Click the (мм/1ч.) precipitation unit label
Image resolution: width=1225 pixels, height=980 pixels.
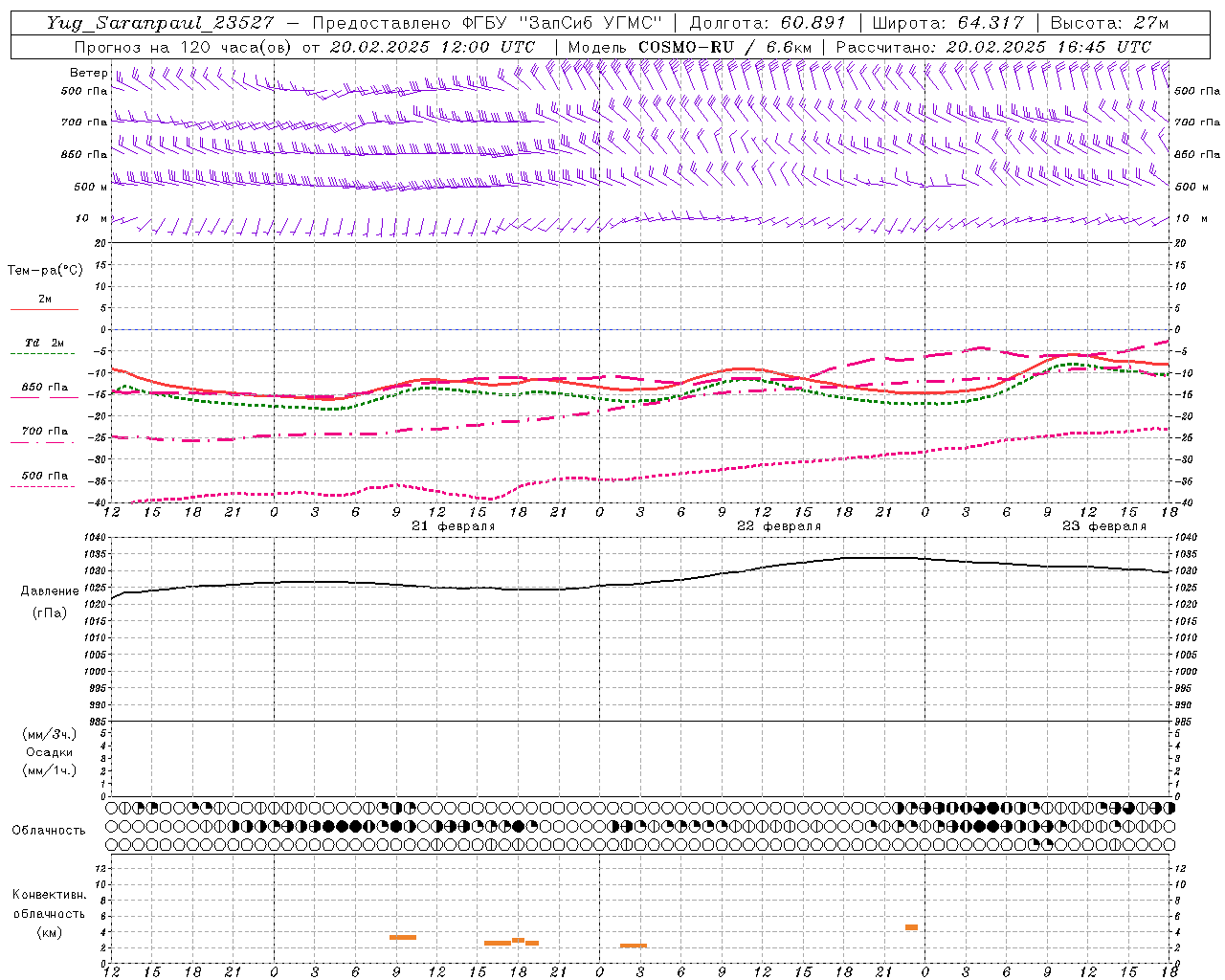(50, 770)
